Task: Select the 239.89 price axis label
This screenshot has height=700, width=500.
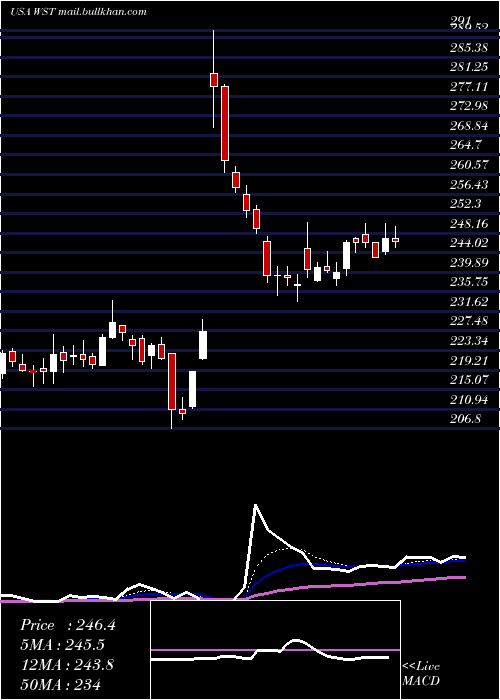Action: (x=471, y=263)
